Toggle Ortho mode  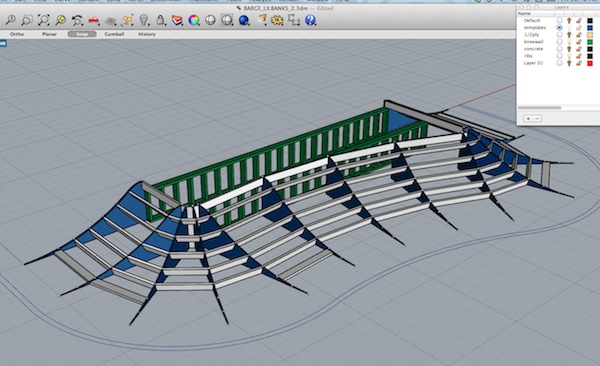(17, 34)
